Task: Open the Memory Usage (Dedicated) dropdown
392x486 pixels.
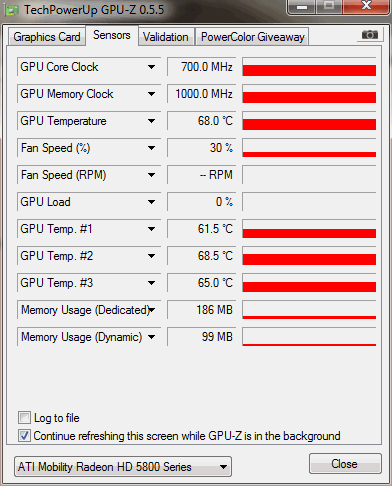Action: tap(152, 310)
